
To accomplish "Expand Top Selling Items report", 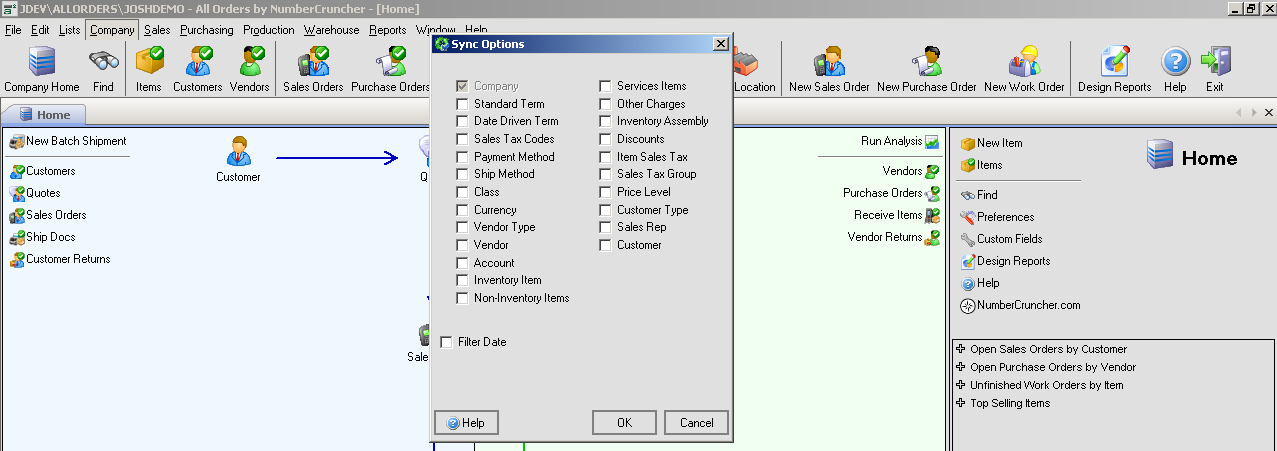I will (961, 403).
